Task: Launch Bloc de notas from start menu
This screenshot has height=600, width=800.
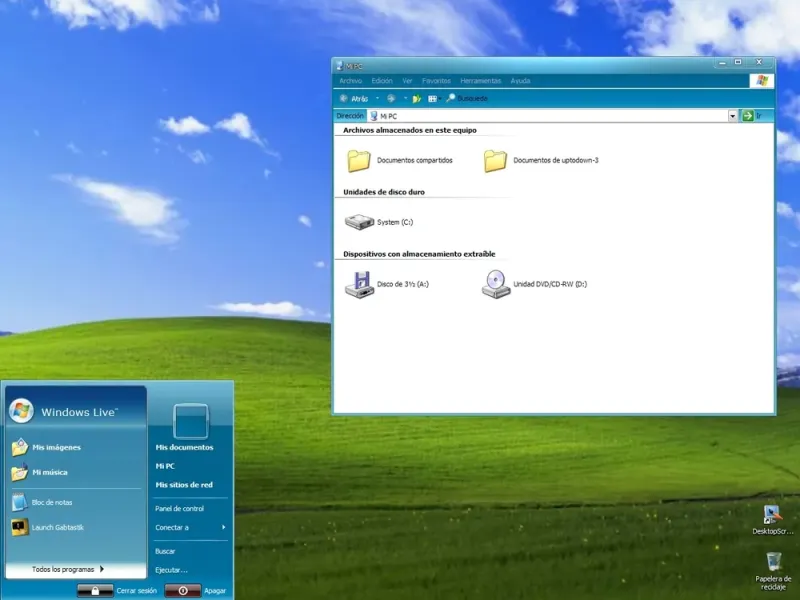Action: point(42,502)
